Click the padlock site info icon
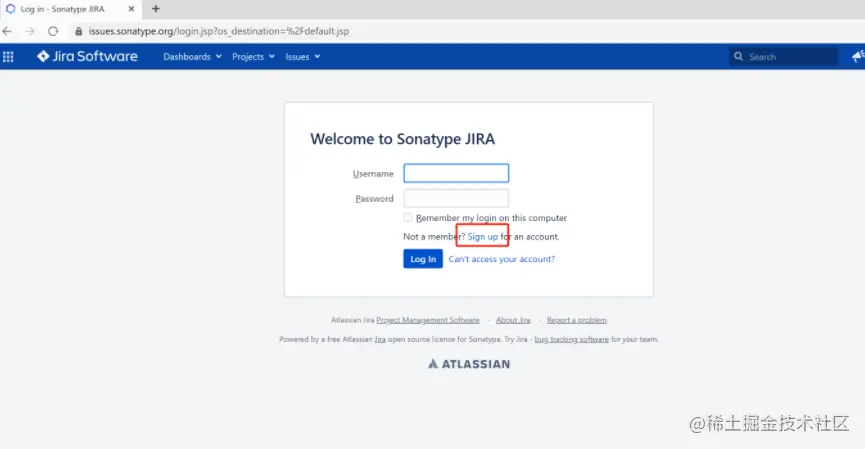Screen dimensions: 865x449 click(78, 31)
